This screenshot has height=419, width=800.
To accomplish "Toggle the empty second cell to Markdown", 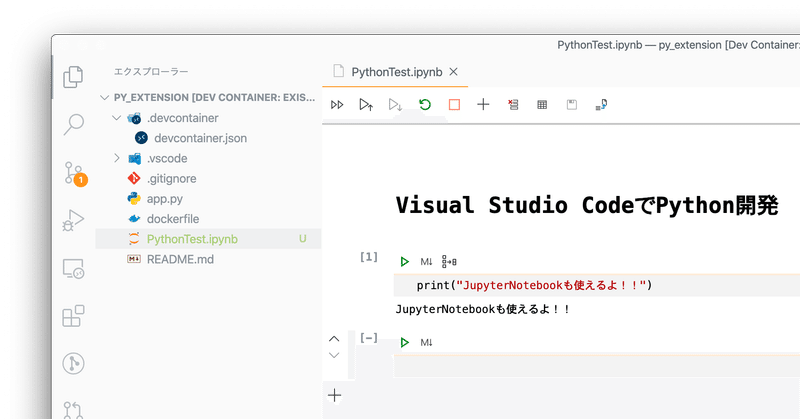I will click(x=426, y=343).
